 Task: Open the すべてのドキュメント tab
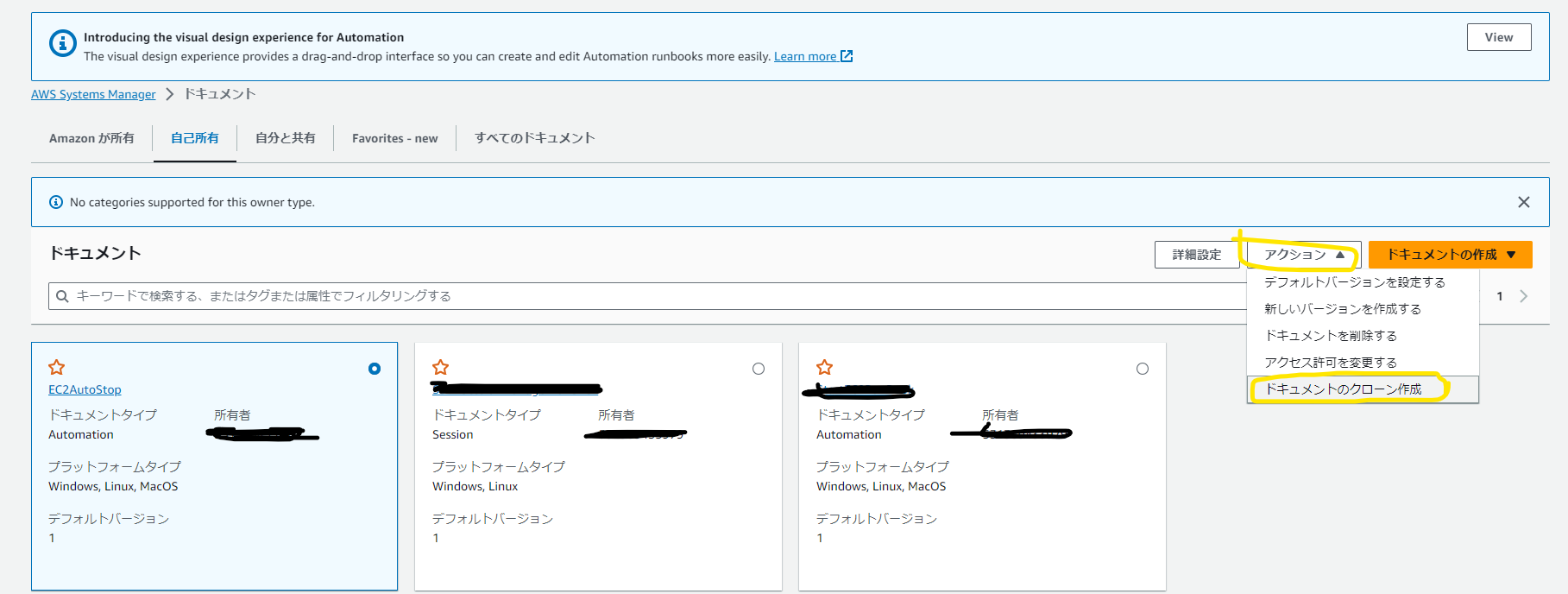[x=535, y=138]
